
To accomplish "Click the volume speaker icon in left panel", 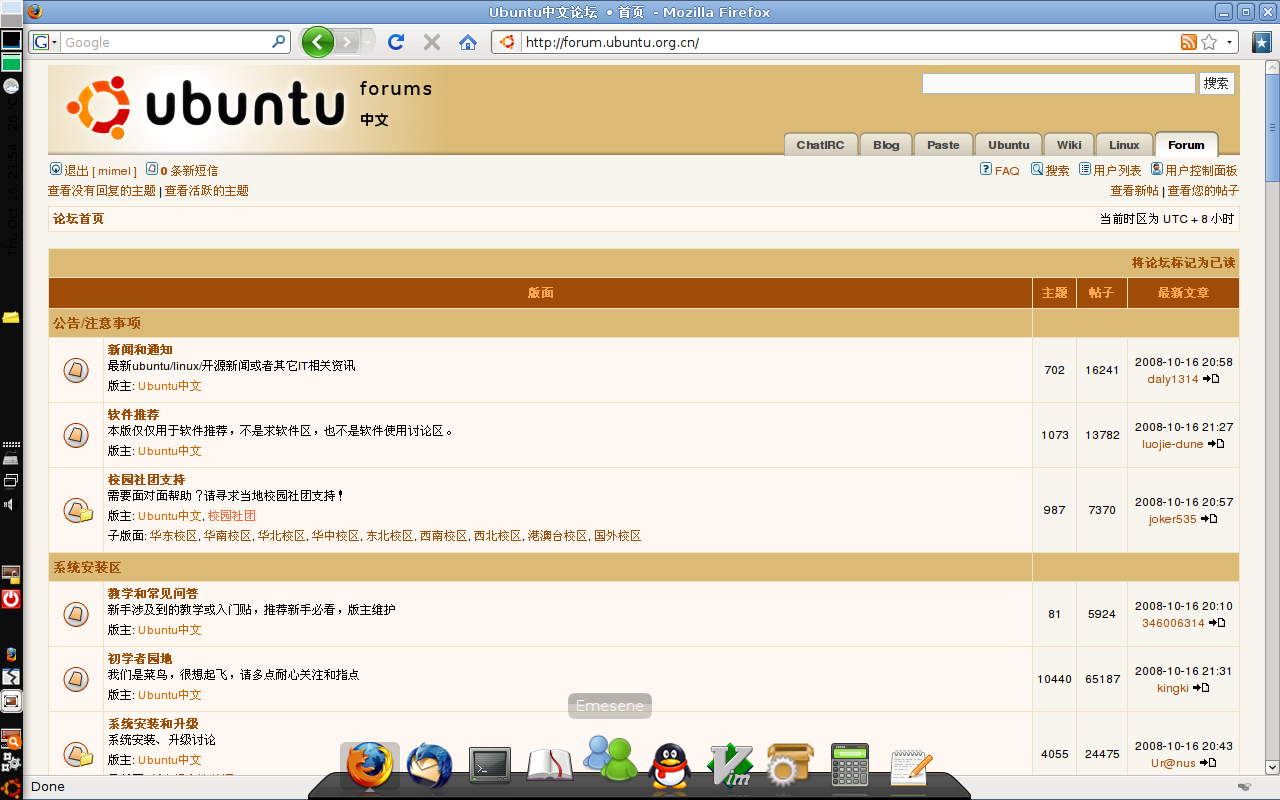I will coord(10,504).
